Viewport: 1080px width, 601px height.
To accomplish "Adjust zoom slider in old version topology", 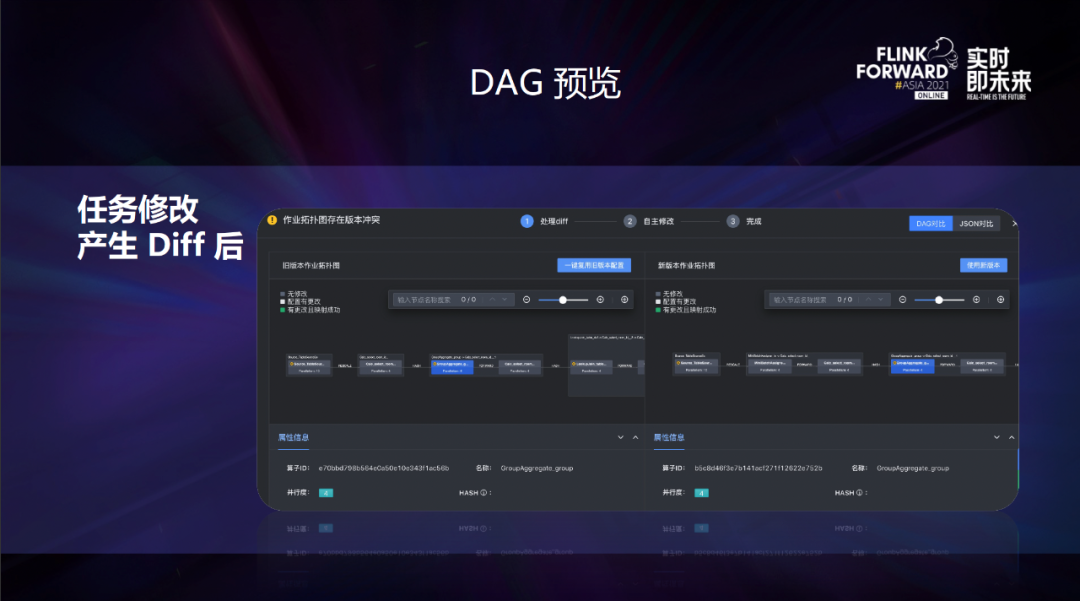I will [x=563, y=299].
